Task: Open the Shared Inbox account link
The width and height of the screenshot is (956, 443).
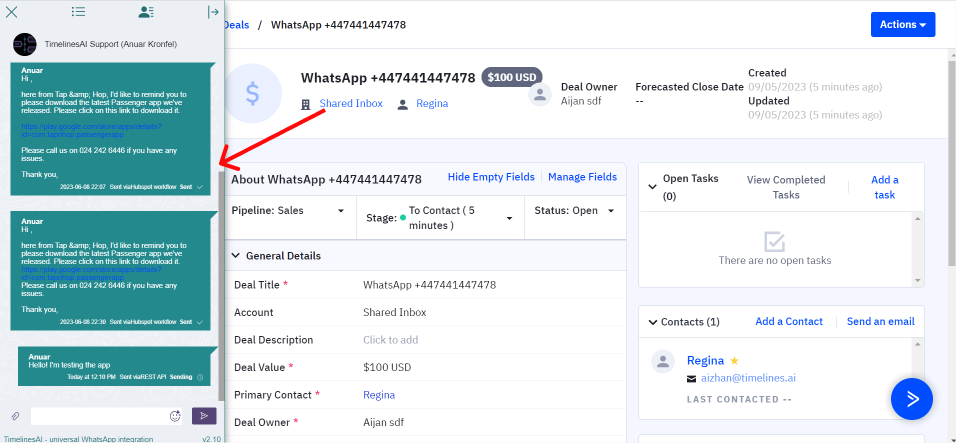Action: pyautogui.click(x=351, y=104)
